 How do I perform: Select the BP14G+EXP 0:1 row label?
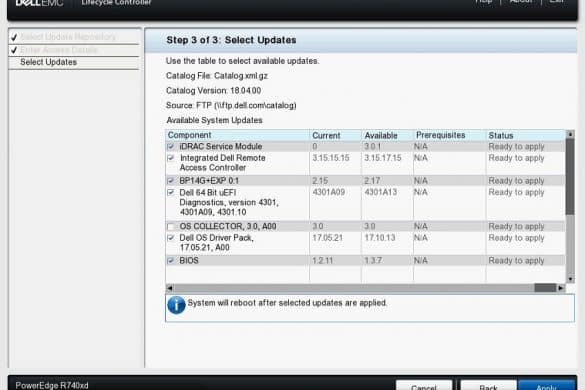(209, 181)
